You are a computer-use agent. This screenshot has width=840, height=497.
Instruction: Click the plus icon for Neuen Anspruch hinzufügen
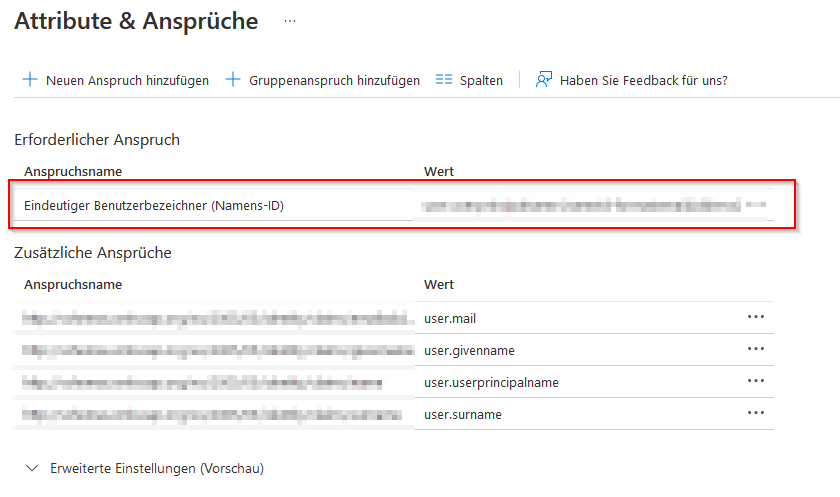coord(30,80)
